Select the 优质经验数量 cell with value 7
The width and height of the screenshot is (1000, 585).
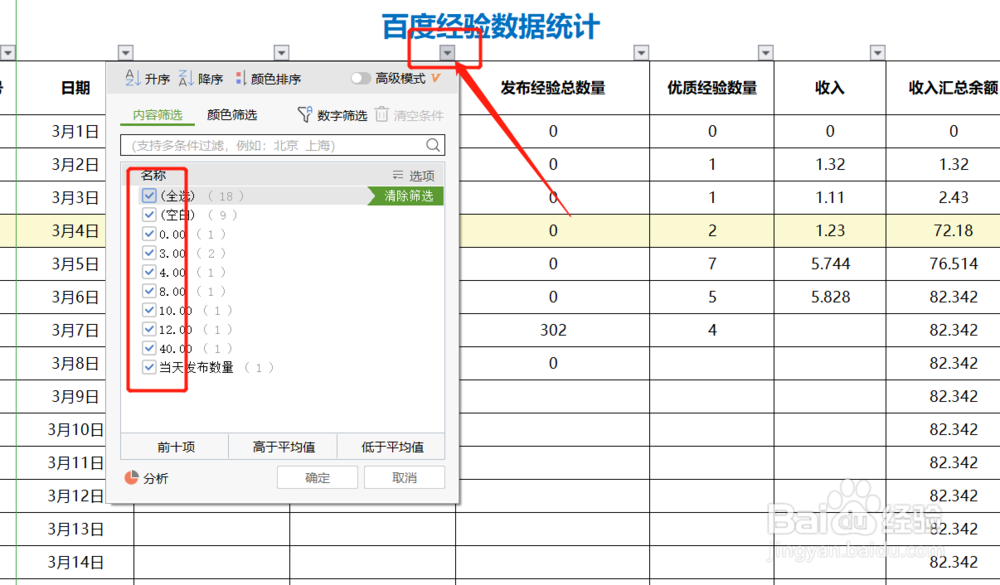(712, 264)
